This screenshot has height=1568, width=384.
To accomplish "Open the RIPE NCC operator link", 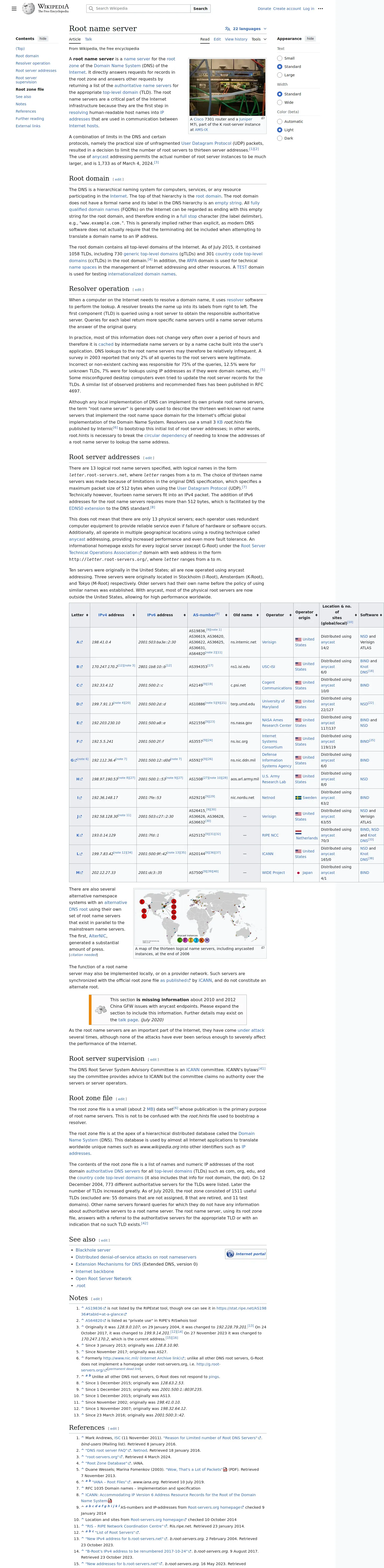I will [x=270, y=835].
